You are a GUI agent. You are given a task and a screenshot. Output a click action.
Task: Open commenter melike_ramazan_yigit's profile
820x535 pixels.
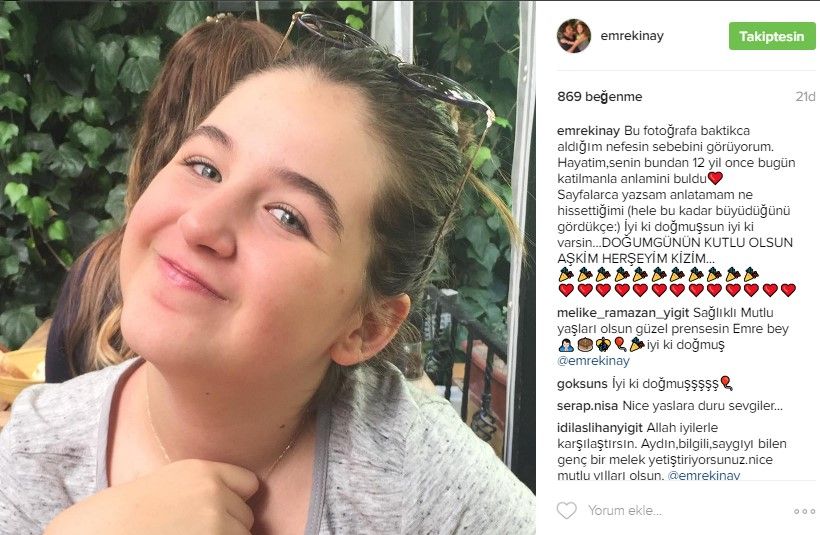pos(623,313)
